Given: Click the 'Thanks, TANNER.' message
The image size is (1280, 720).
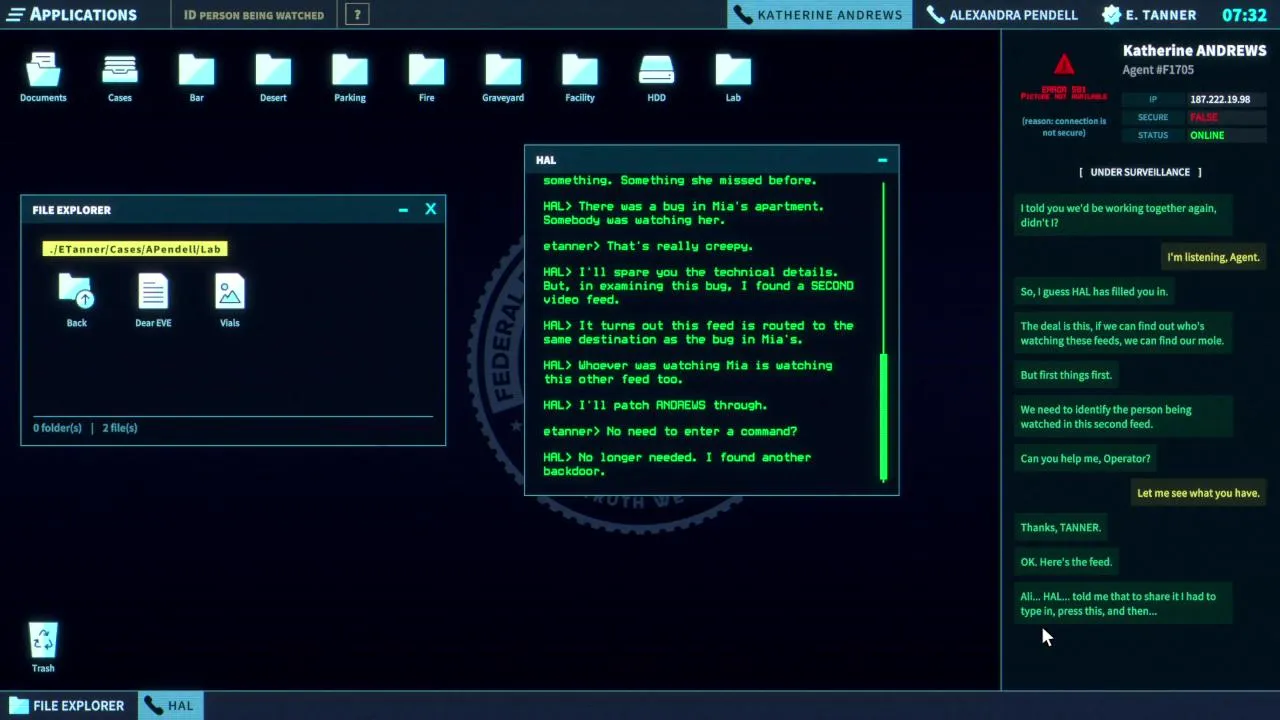Looking at the screenshot, I should [1060, 528].
